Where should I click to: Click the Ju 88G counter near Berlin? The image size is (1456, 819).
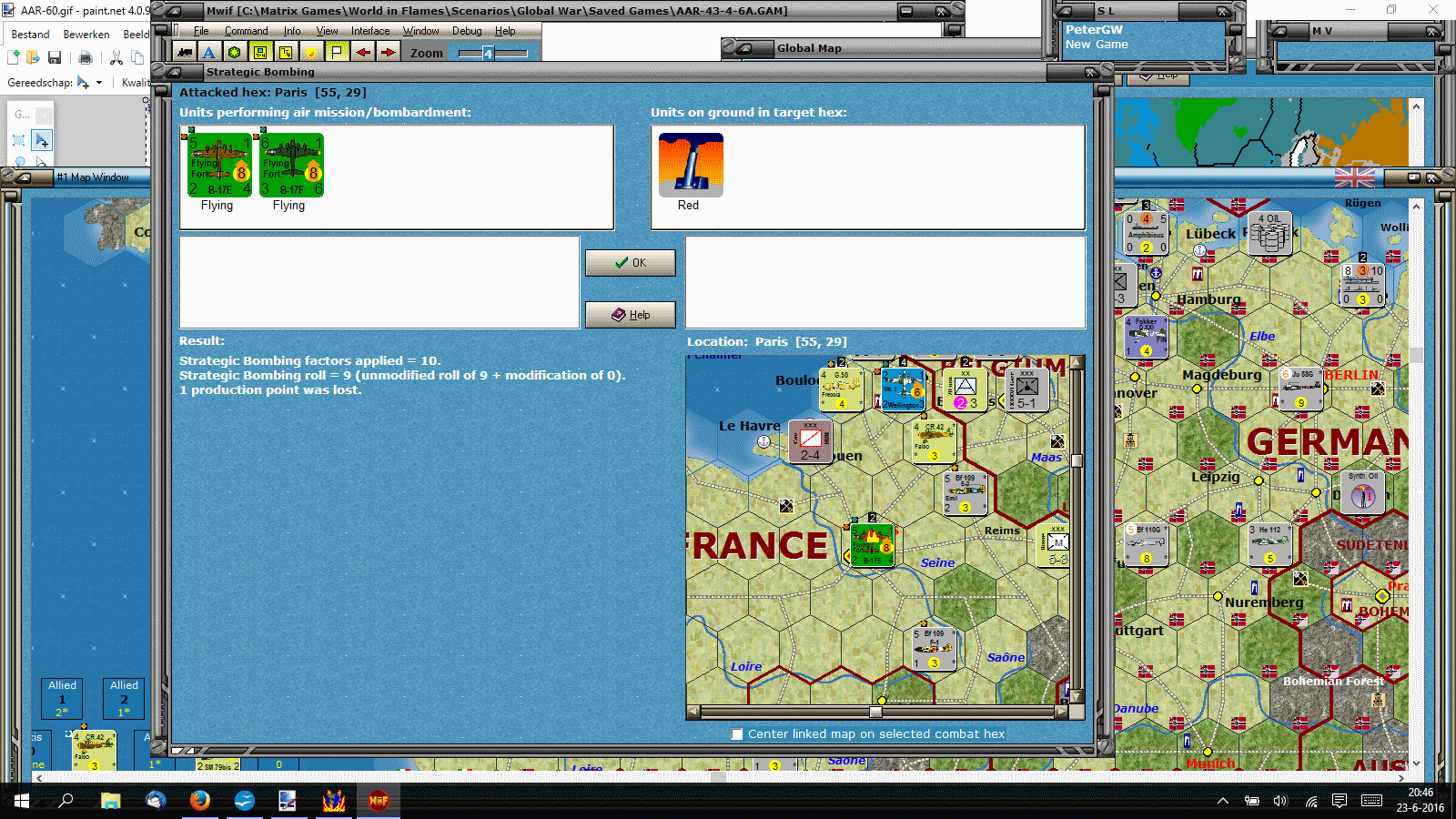tap(1300, 389)
